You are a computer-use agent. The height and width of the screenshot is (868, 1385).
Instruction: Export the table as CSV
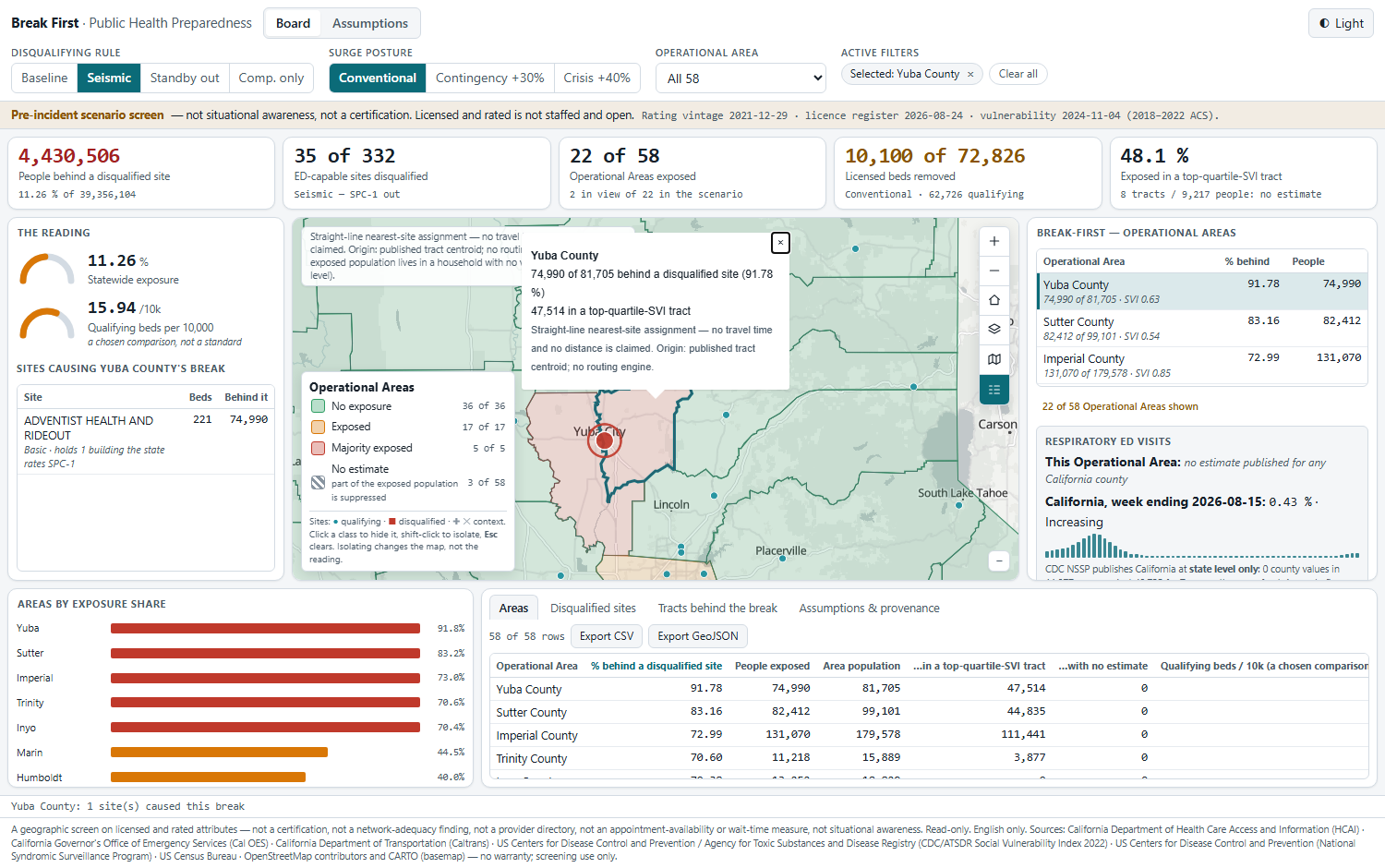(x=607, y=636)
